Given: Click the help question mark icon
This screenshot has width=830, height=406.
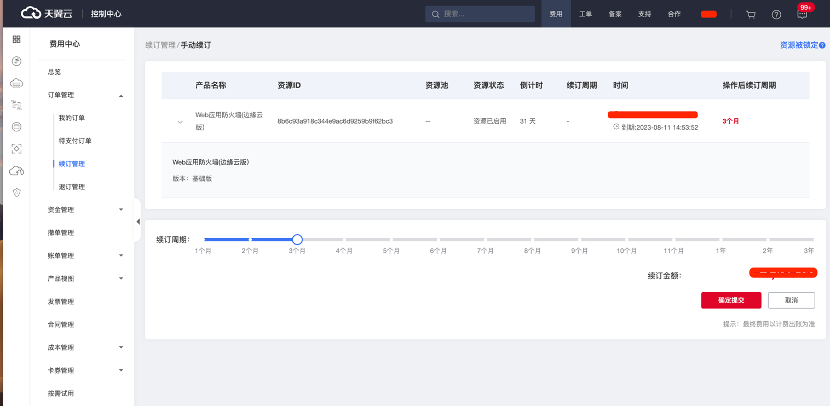Looking at the screenshot, I should [x=777, y=15].
